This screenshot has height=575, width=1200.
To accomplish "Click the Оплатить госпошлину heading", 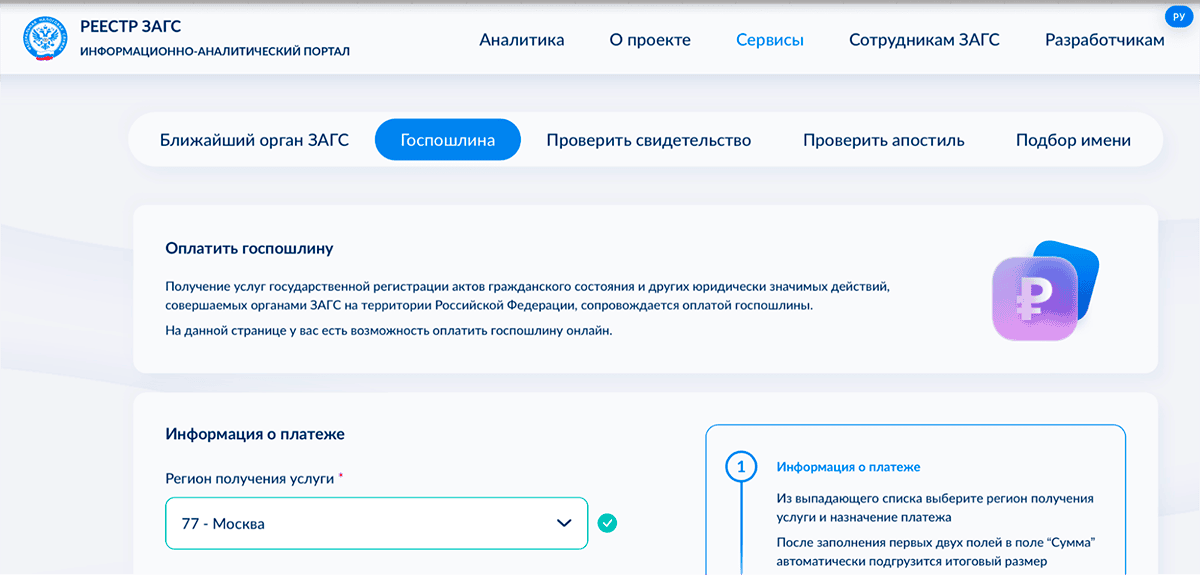I will click(x=249, y=247).
